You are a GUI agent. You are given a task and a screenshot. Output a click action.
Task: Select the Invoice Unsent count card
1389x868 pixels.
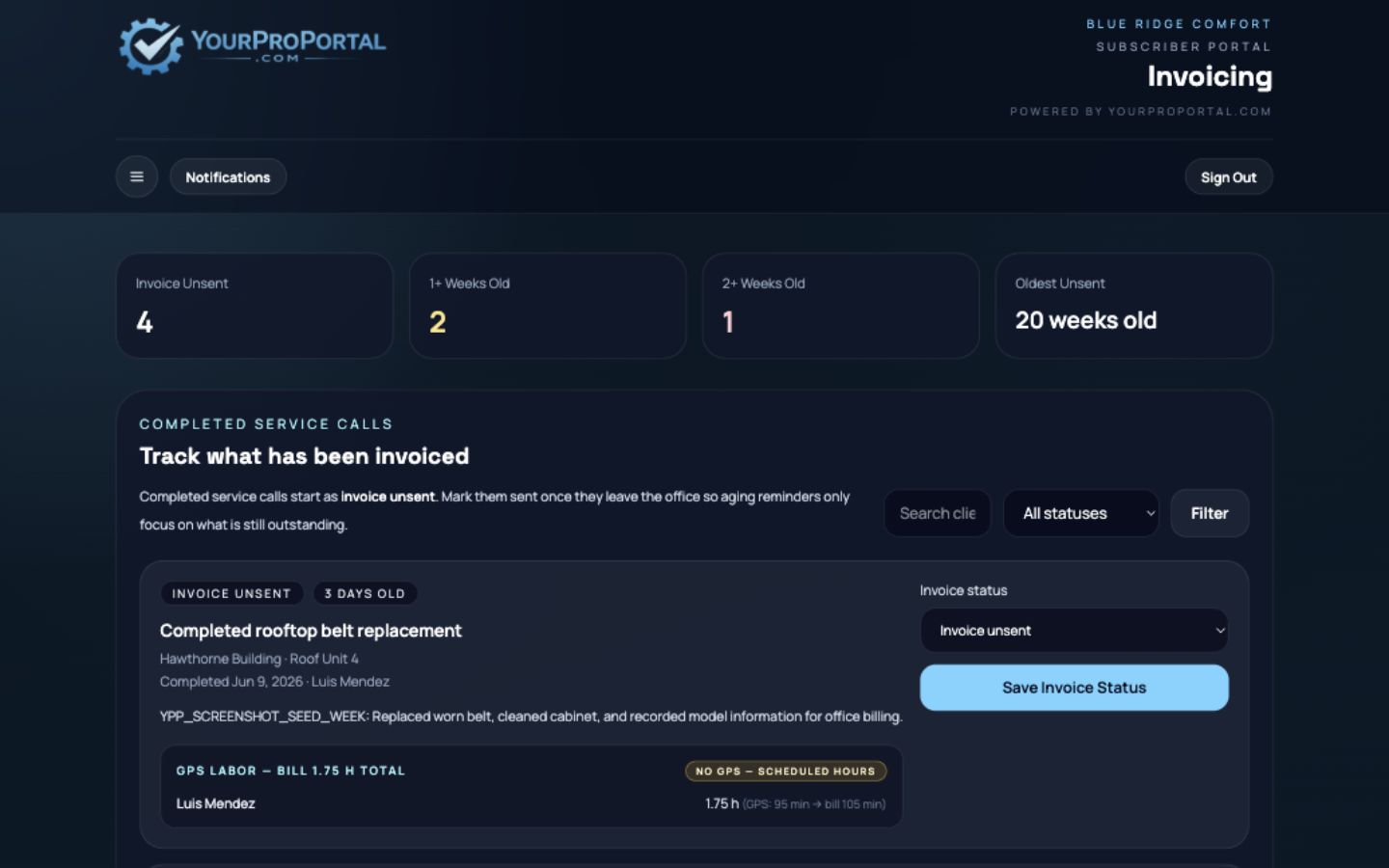255,306
